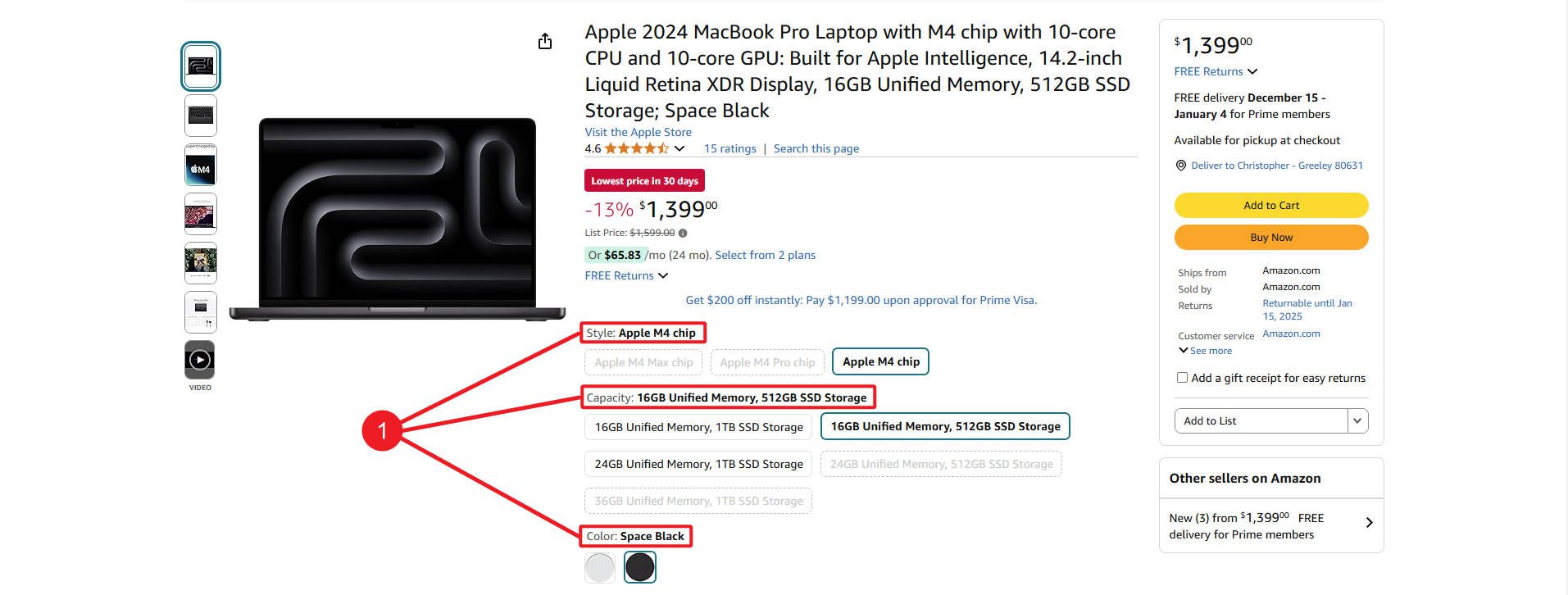Screen dimensions: 1568x595
Task: Check "Add a gift receipt for easy returns"
Action: (1182, 377)
